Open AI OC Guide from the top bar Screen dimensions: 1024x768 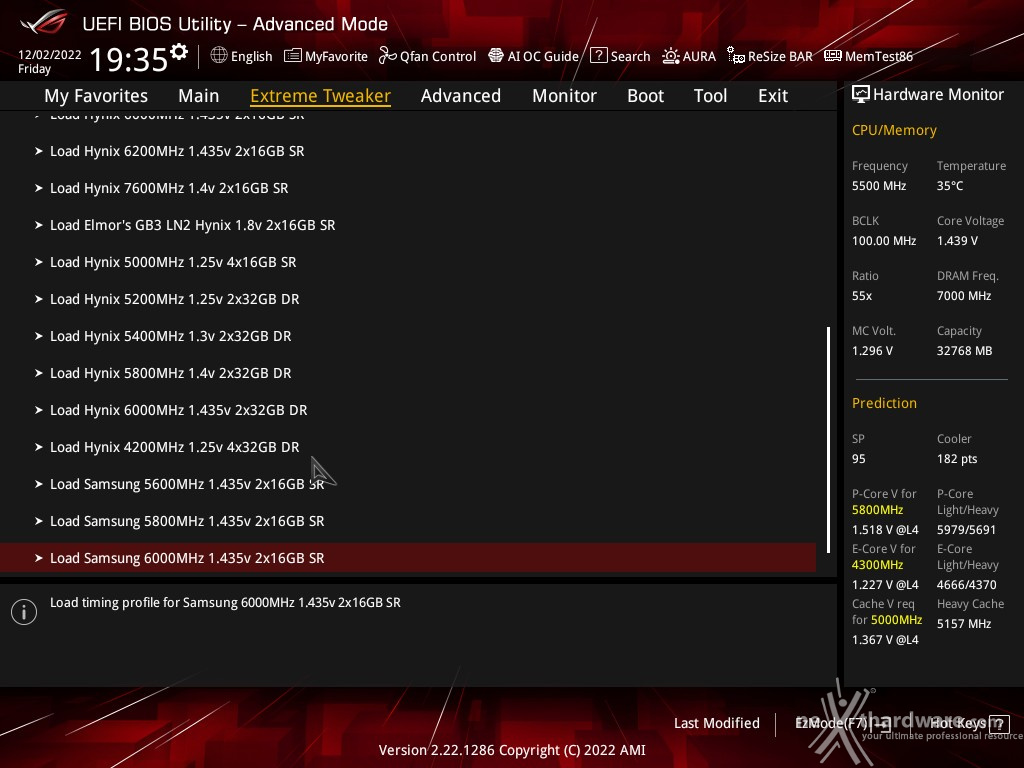[543, 56]
